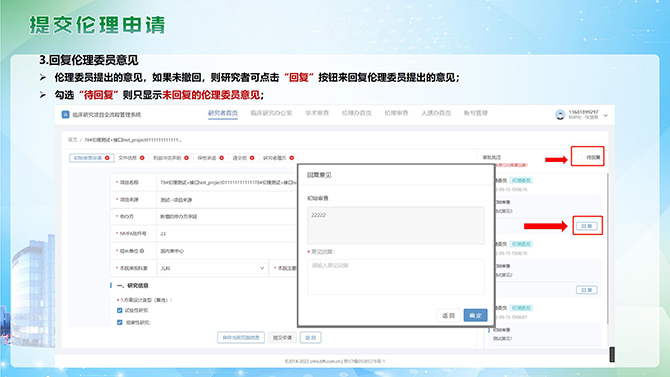Click the 项目来源 input field
Image resolution: width=670 pixels, height=377 pixels.
point(227,200)
